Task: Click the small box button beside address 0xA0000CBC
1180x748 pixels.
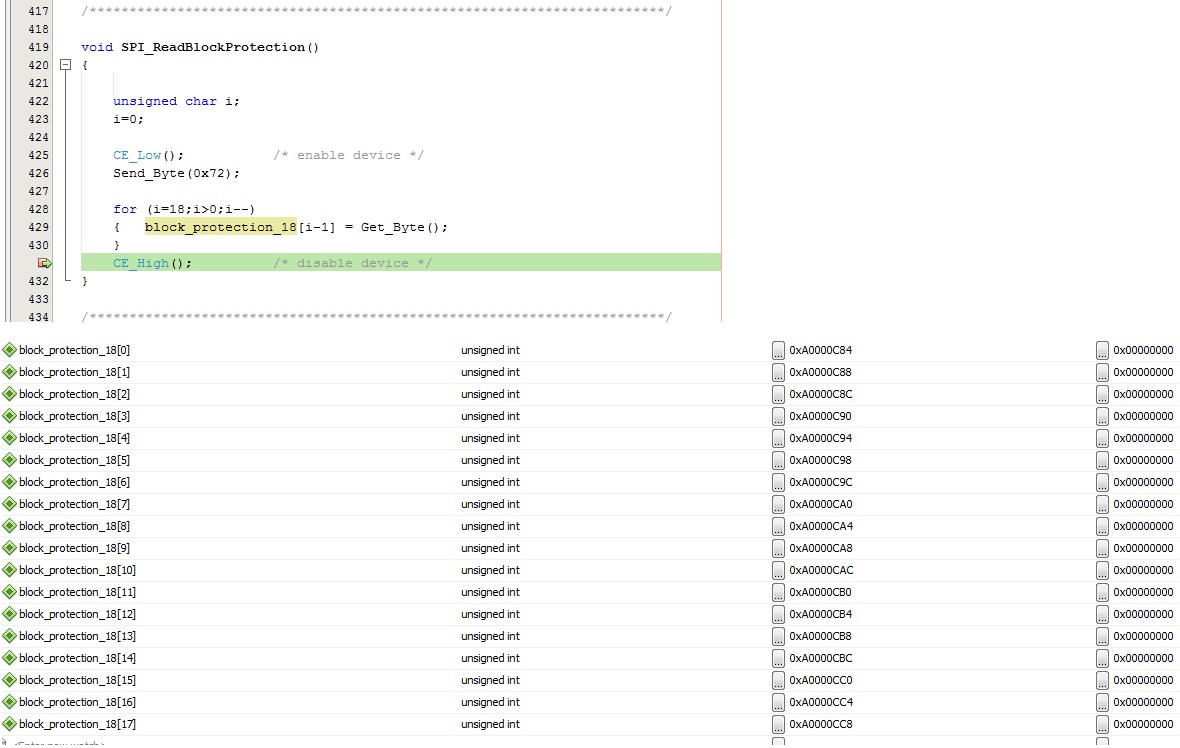Action: point(778,658)
